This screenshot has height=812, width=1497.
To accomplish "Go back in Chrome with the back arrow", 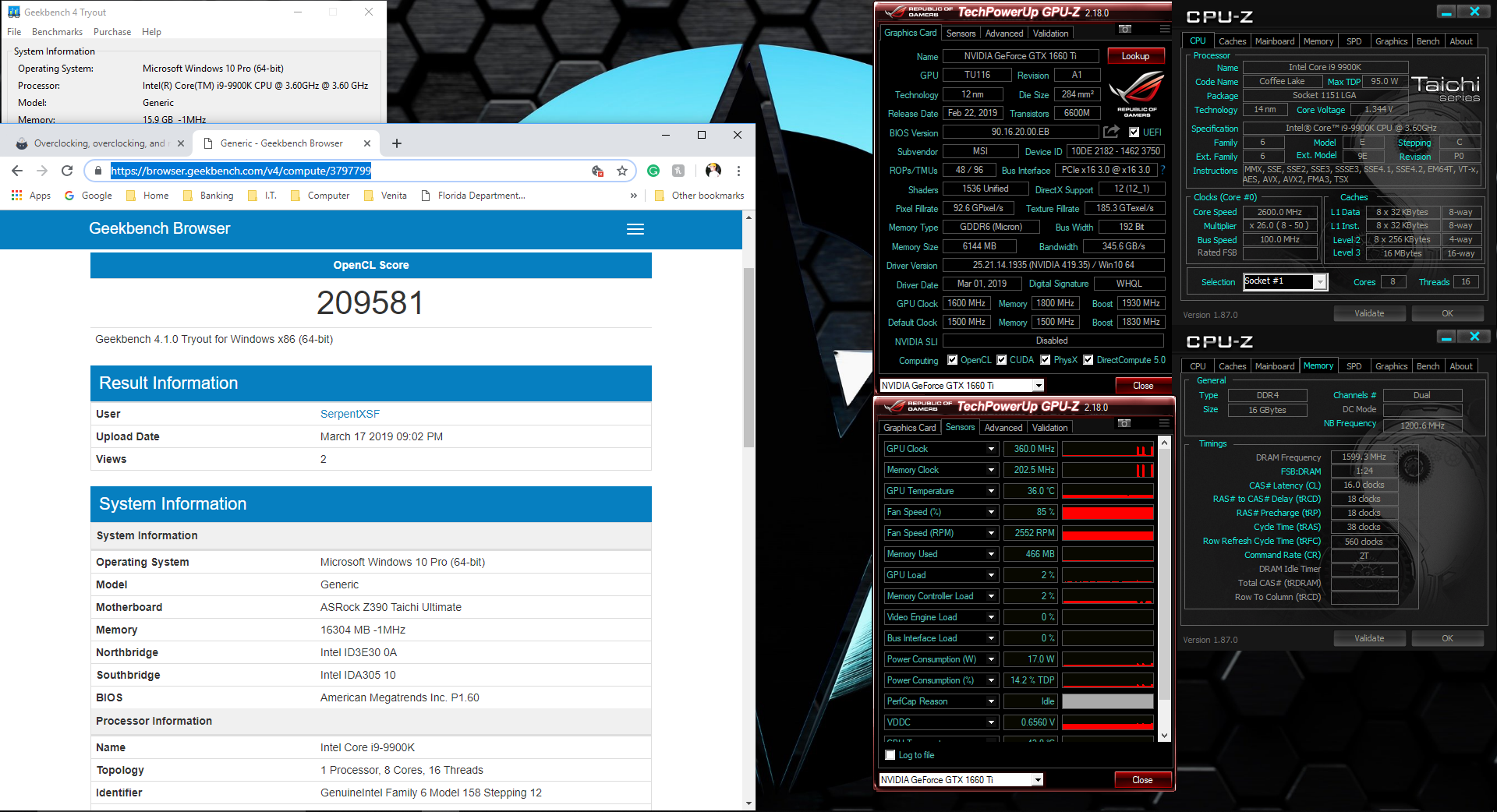I will tap(17, 171).
